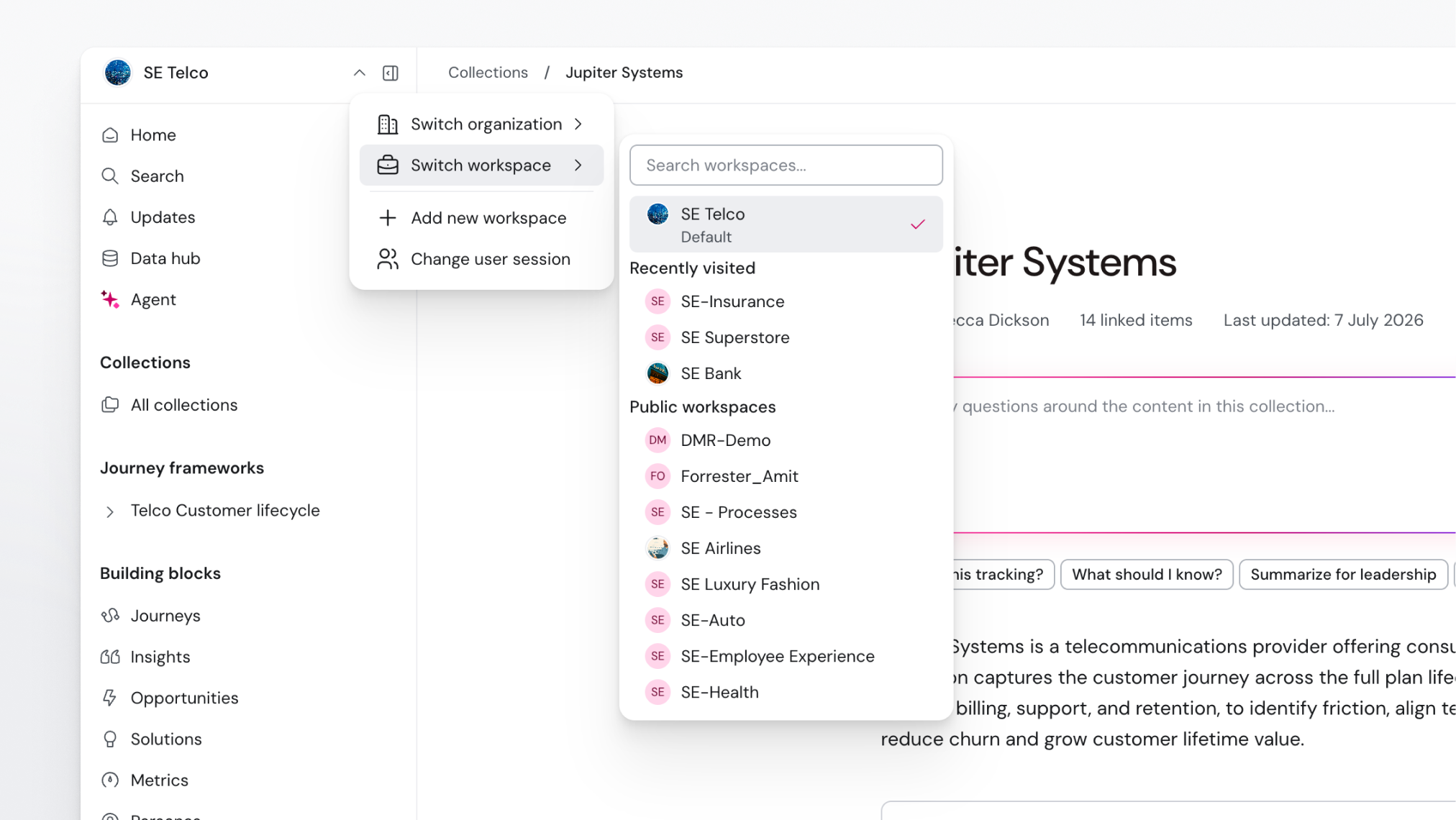Viewport: 1456px width, 820px height.
Task: Open Updates bell icon
Action: (110, 217)
